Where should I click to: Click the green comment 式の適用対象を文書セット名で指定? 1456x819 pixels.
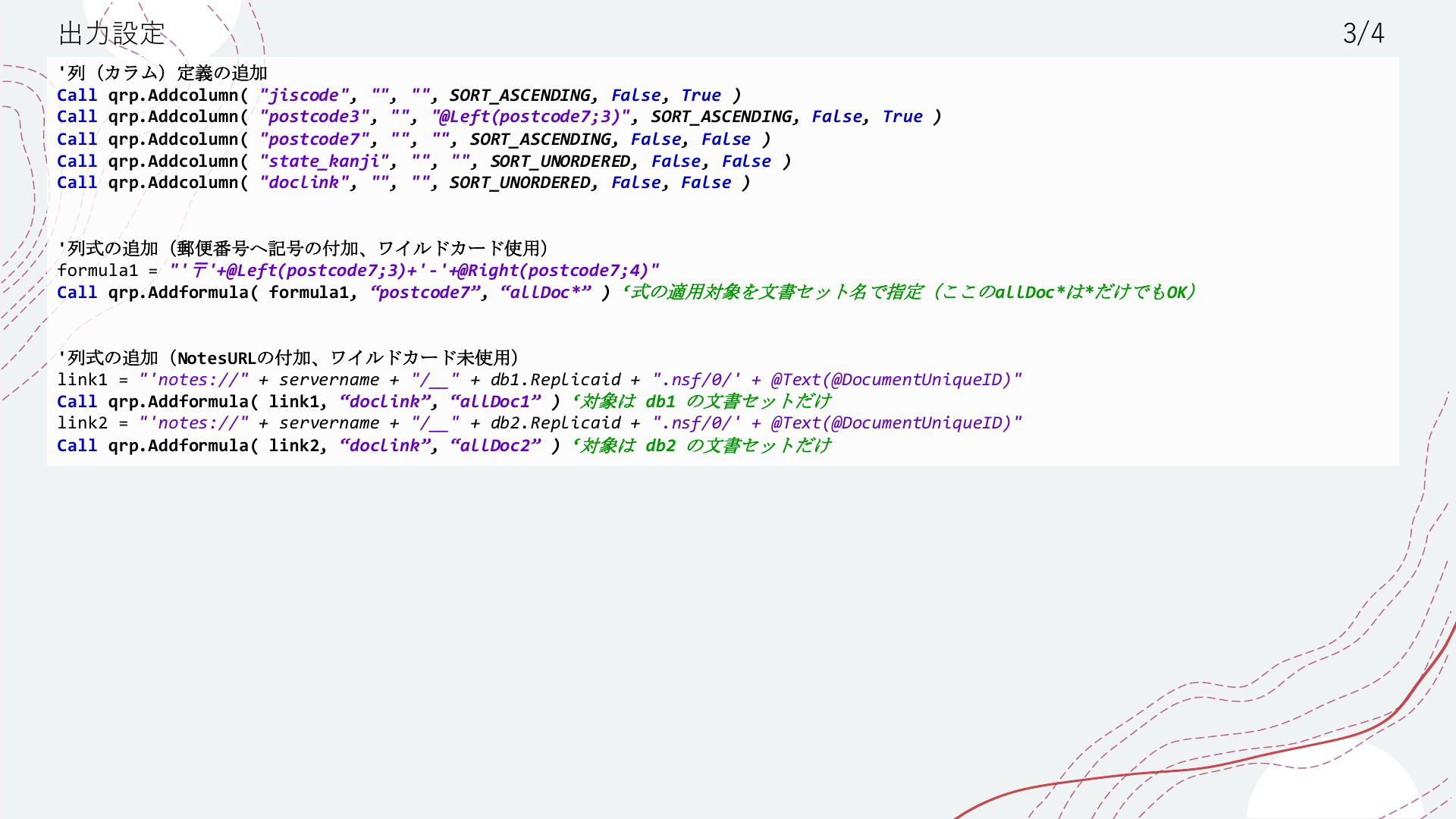pyautogui.click(x=776, y=293)
